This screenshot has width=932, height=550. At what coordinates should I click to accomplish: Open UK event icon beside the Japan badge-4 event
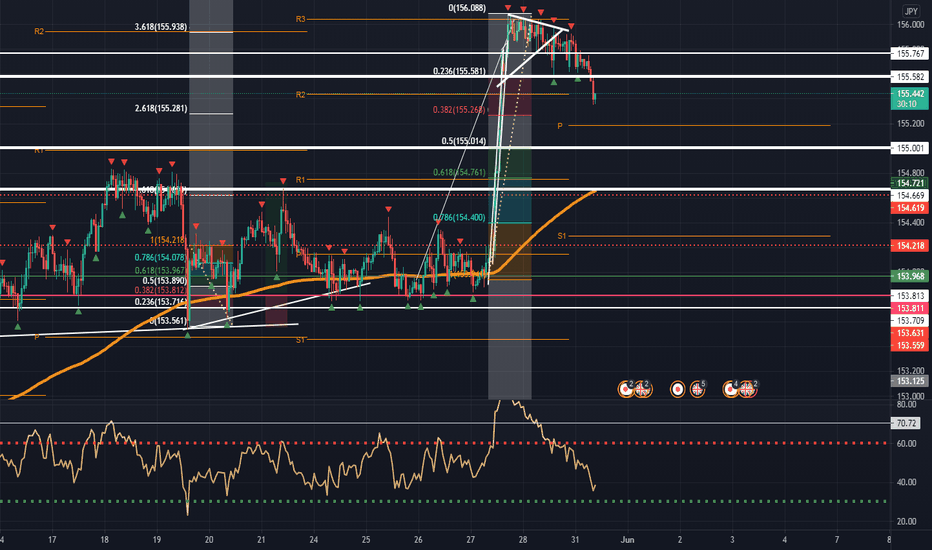[x=748, y=389]
